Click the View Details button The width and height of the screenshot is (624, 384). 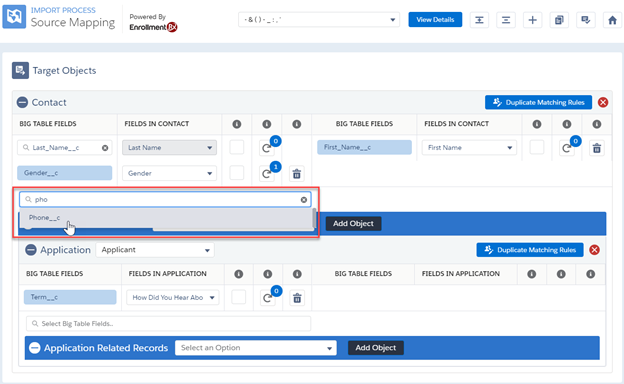pos(435,19)
